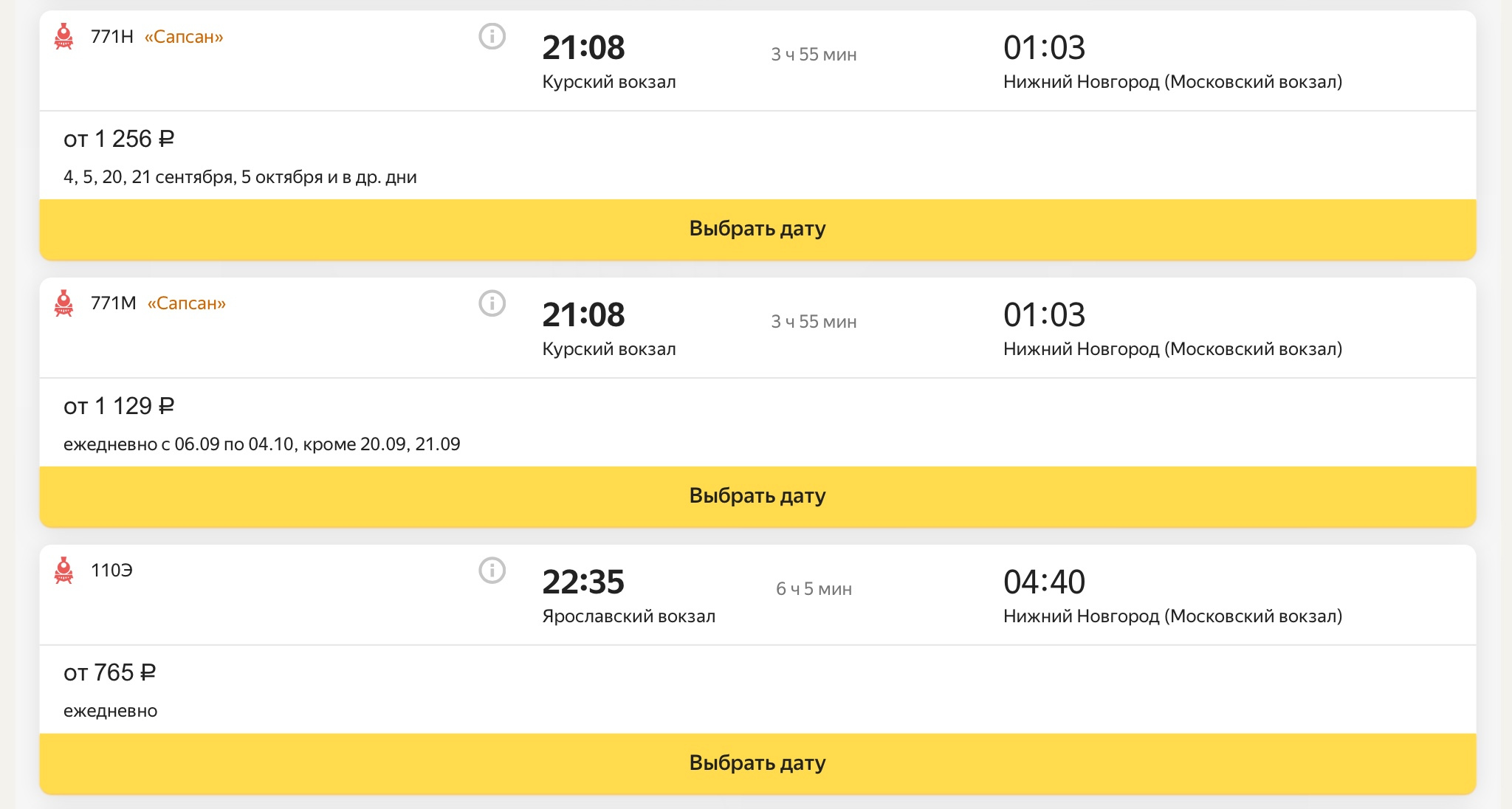This screenshot has width=1512, height=809.
Task: Click the price "от 1 256 ₽"
Action: click(x=119, y=139)
